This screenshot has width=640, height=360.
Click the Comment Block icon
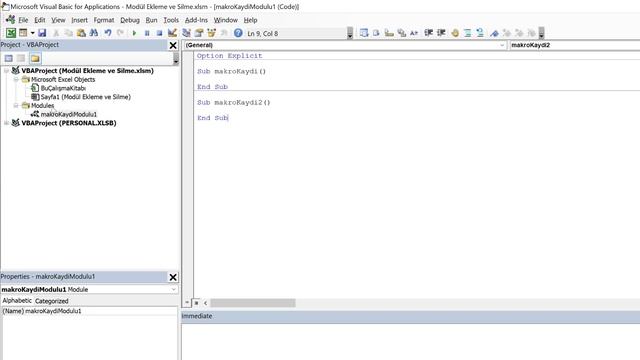(468, 33)
